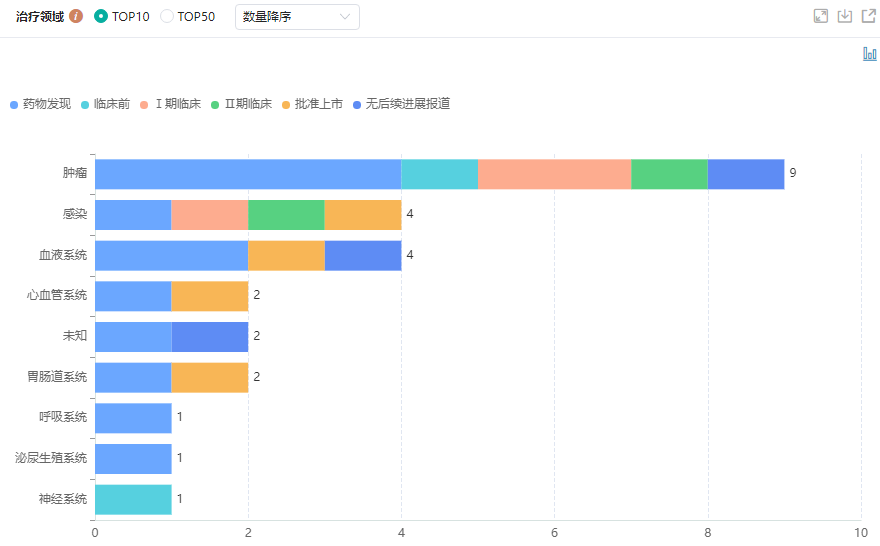Select the TOP10 radio button
Viewport: 880px width, 546px height.
tap(101, 16)
